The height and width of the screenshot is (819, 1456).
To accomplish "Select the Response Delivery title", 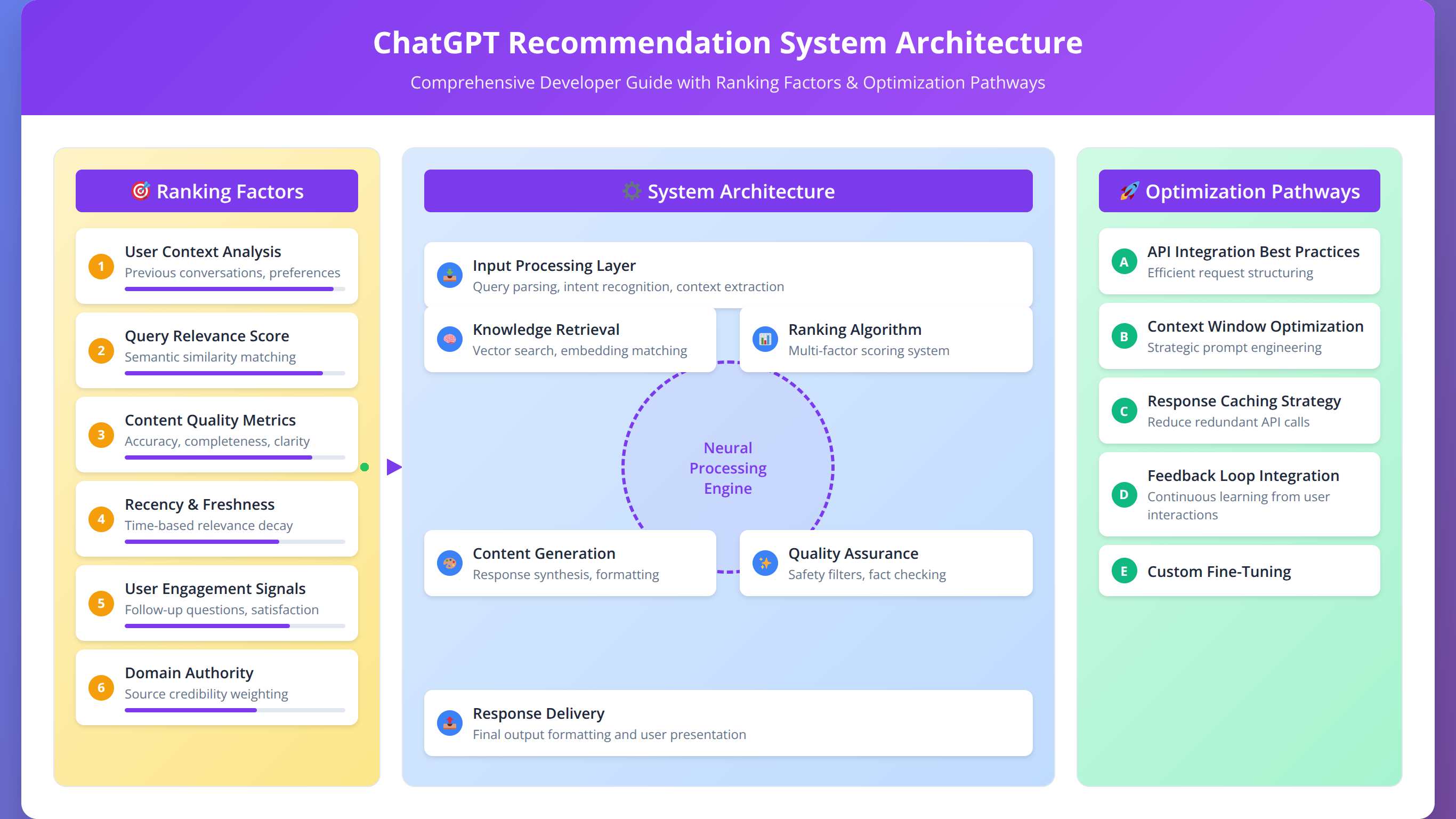I will [539, 714].
